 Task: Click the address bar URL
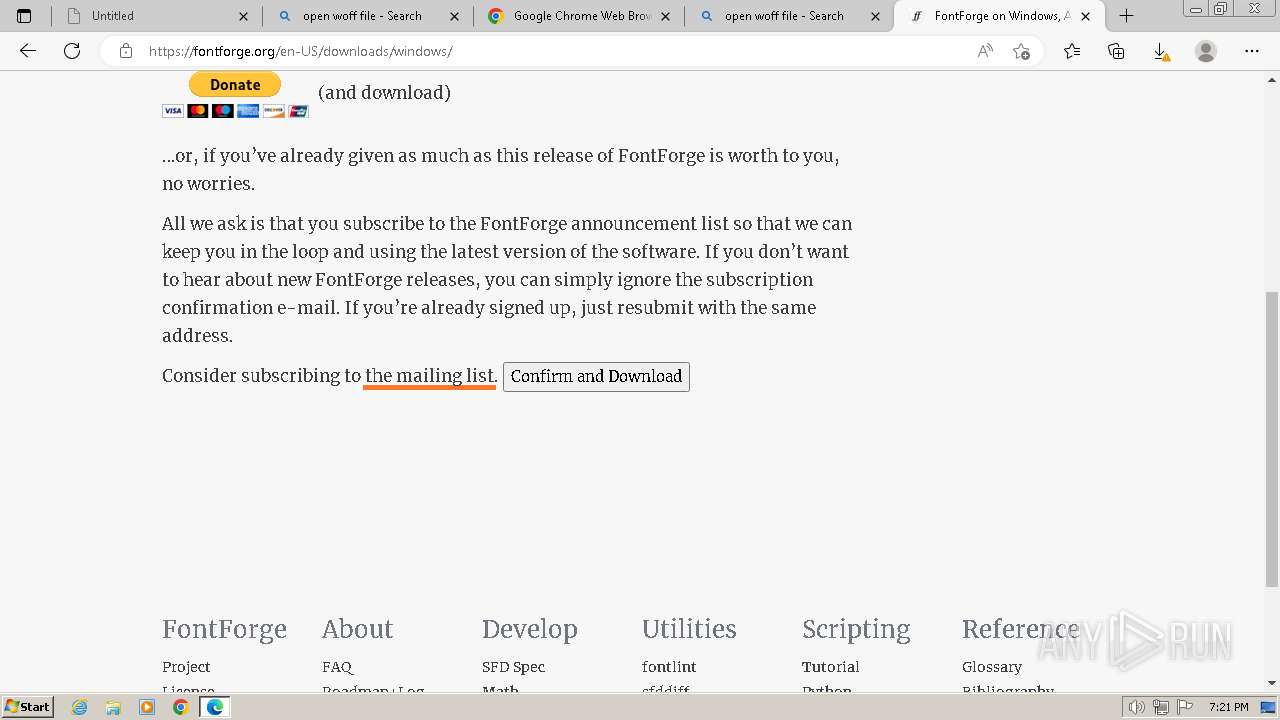click(300, 51)
